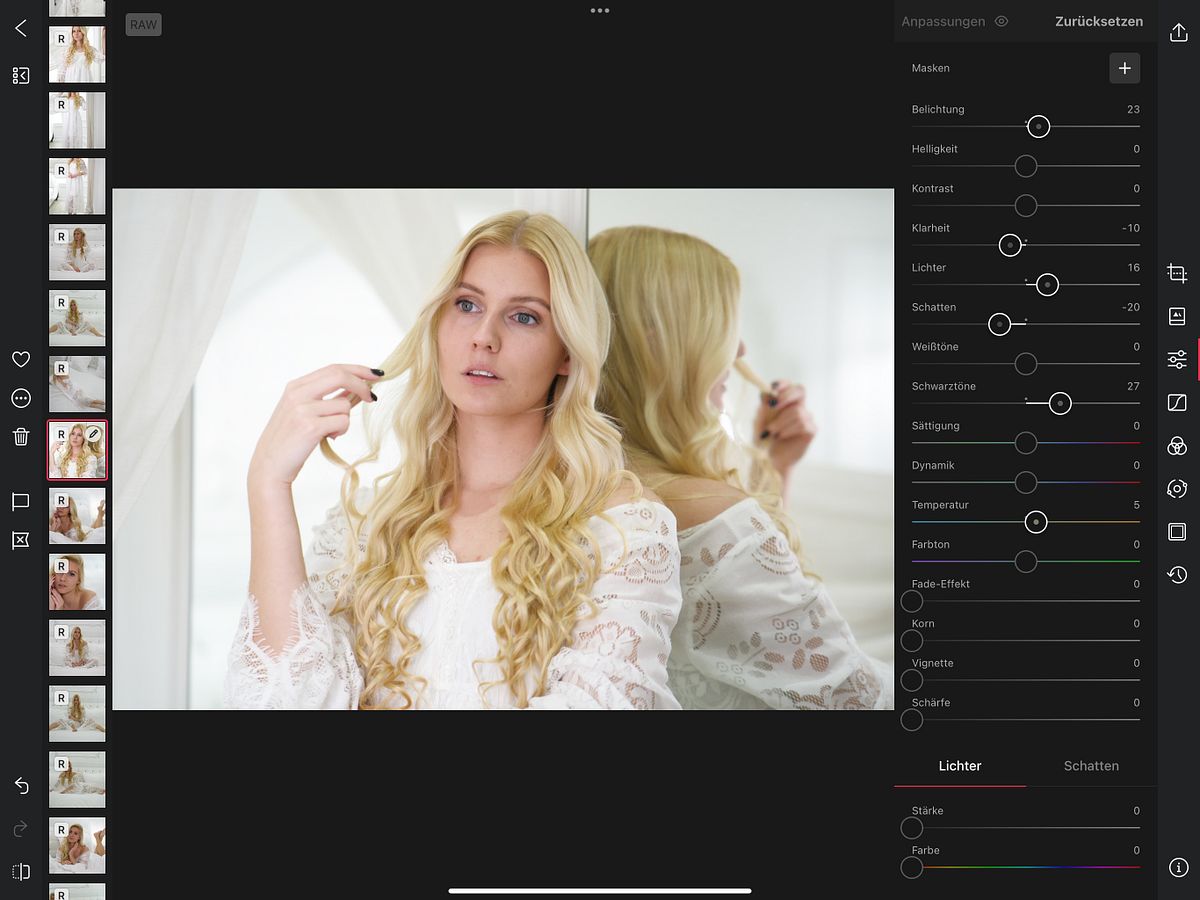Click the Korn slider handle
The width and height of the screenshot is (1200, 900).
click(x=912, y=641)
